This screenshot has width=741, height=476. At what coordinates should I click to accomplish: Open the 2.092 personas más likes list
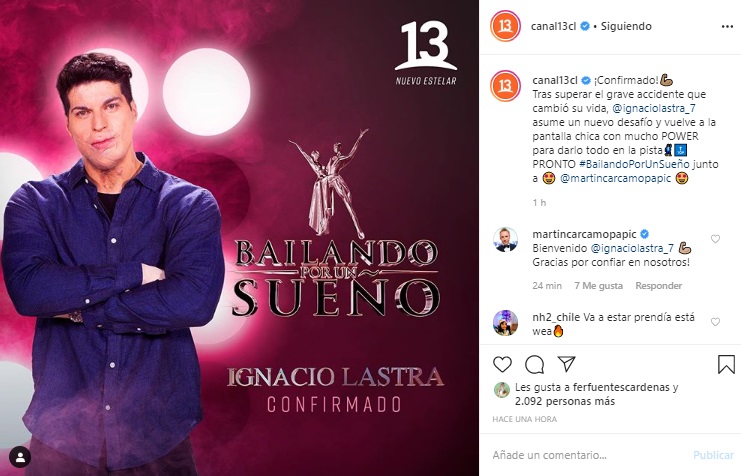coord(565,402)
